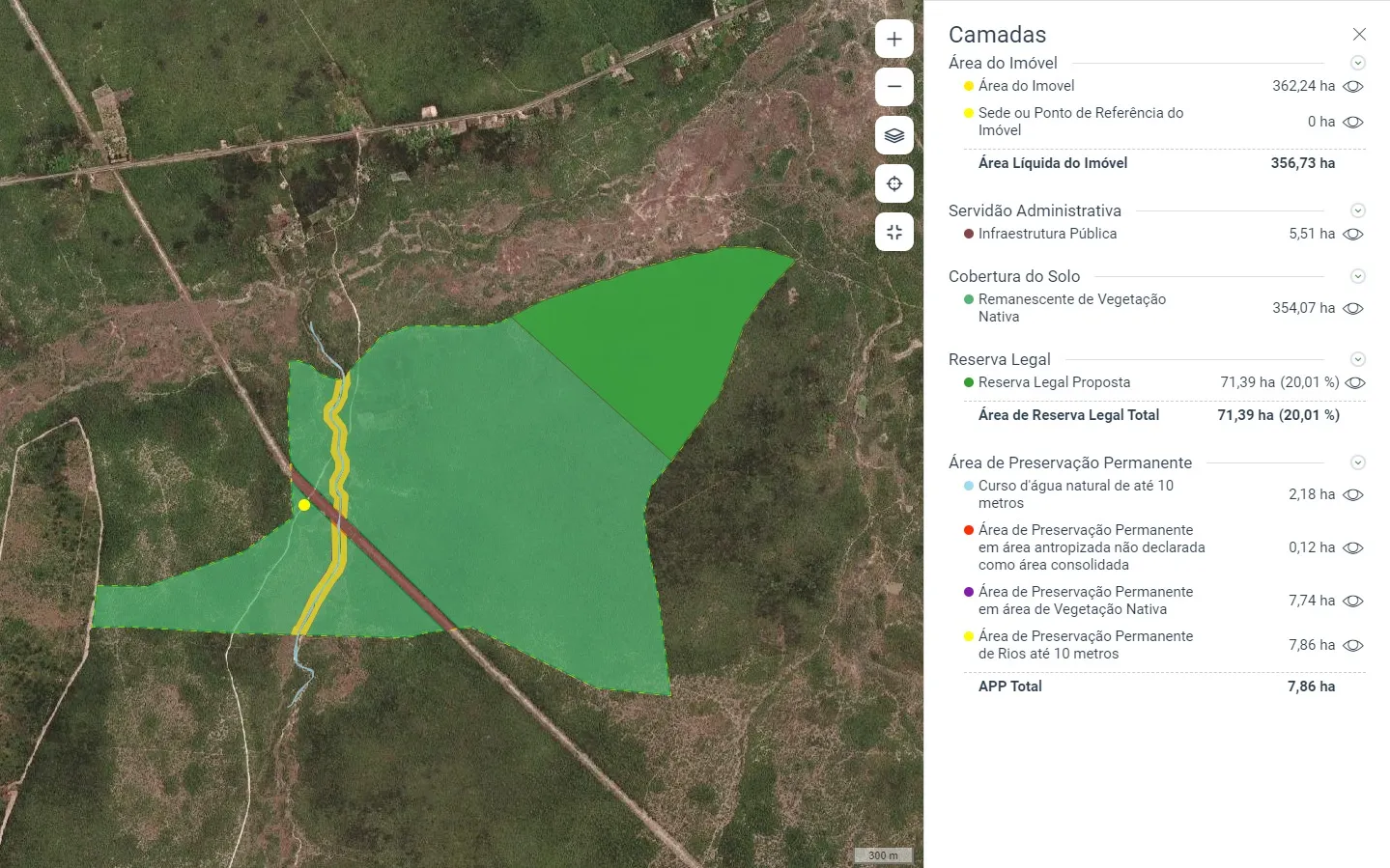The image size is (1390, 868).
Task: Click the APP Total label
Action: pyautogui.click(x=1010, y=686)
